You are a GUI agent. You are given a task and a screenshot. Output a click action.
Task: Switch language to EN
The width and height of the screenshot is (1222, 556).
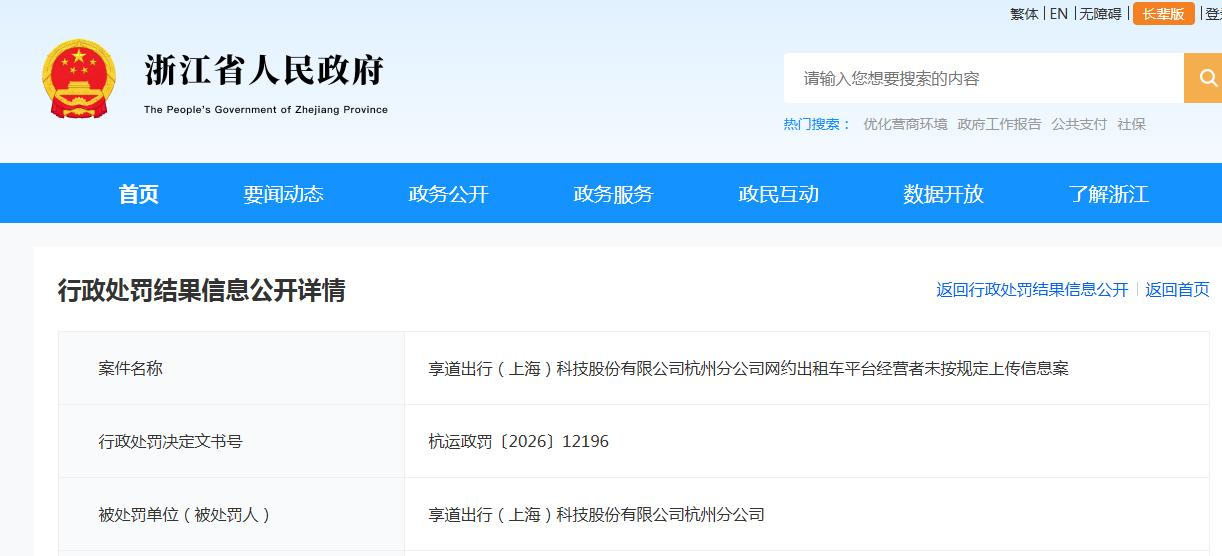click(x=1059, y=14)
